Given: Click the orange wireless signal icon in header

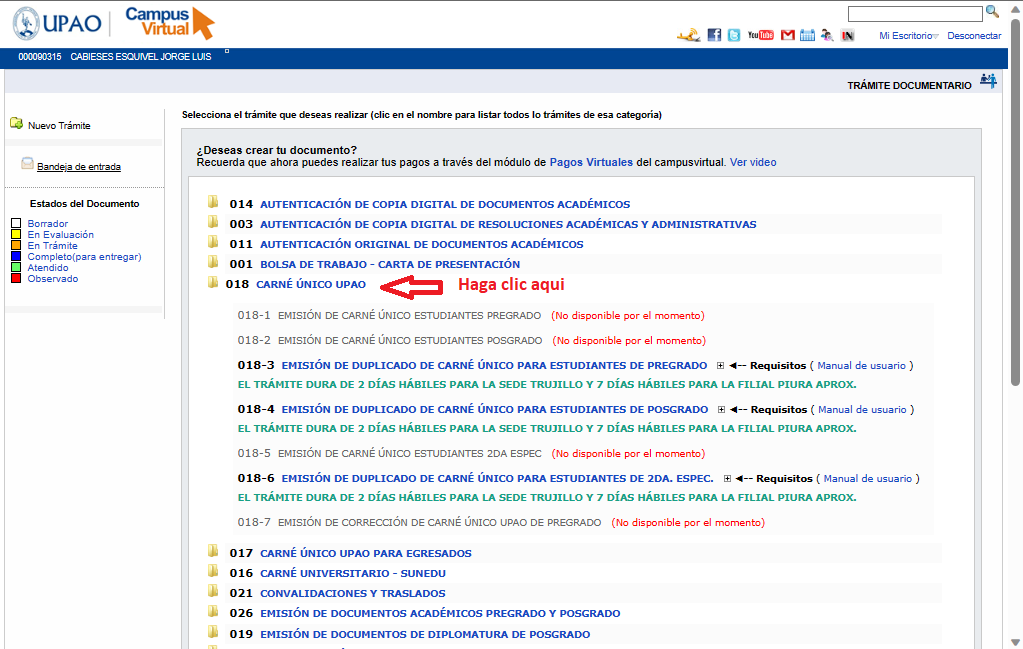Looking at the screenshot, I should click(x=688, y=35).
